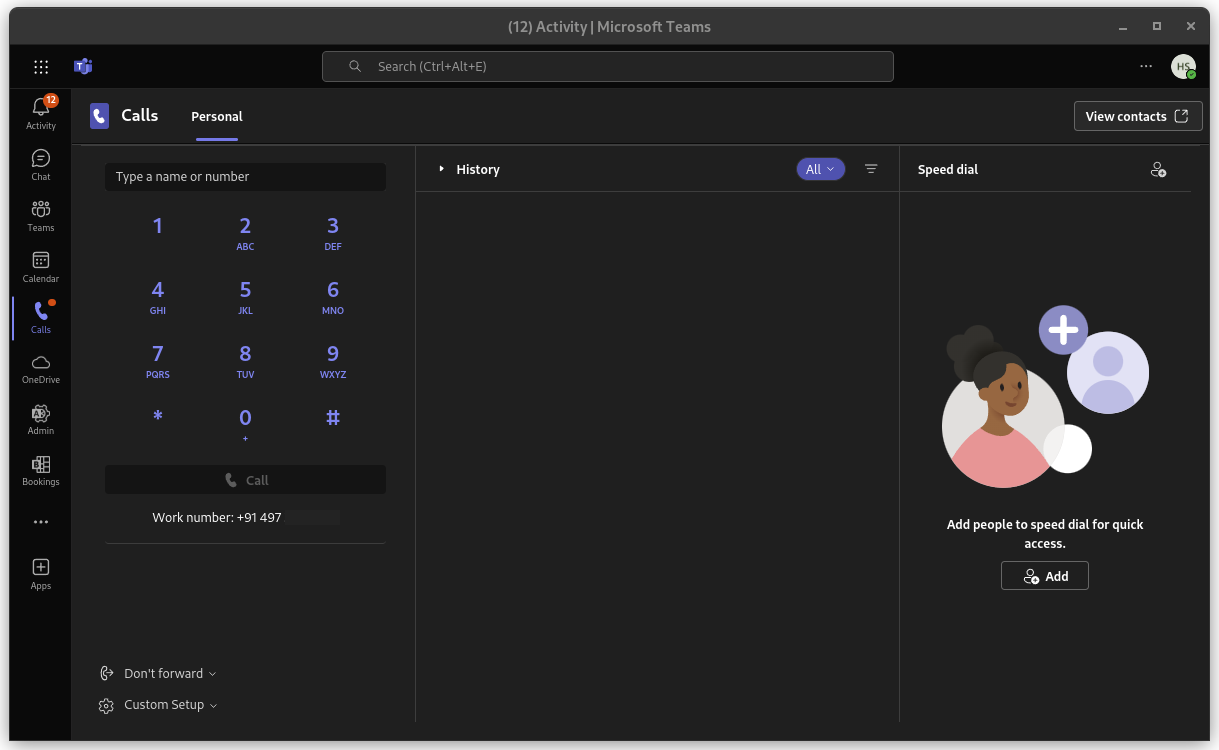Focus the Type a name or number field
1219x750 pixels.
point(246,177)
